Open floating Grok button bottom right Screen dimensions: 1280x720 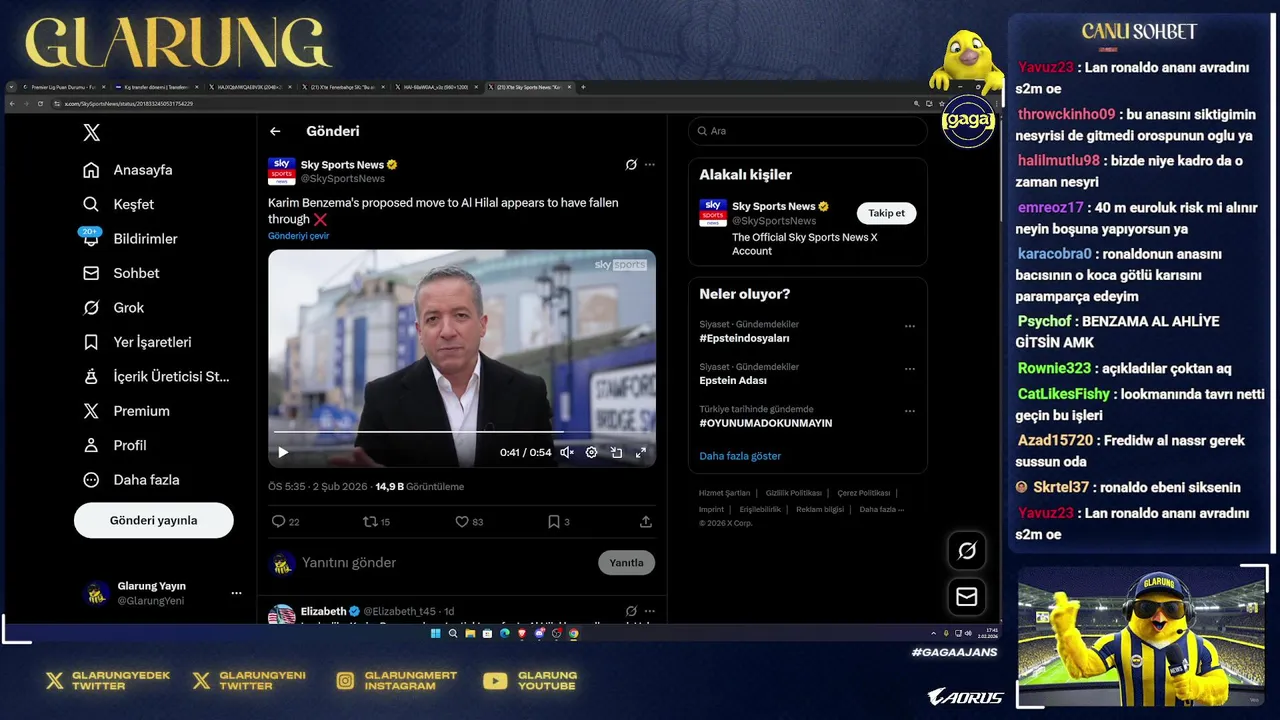[967, 550]
